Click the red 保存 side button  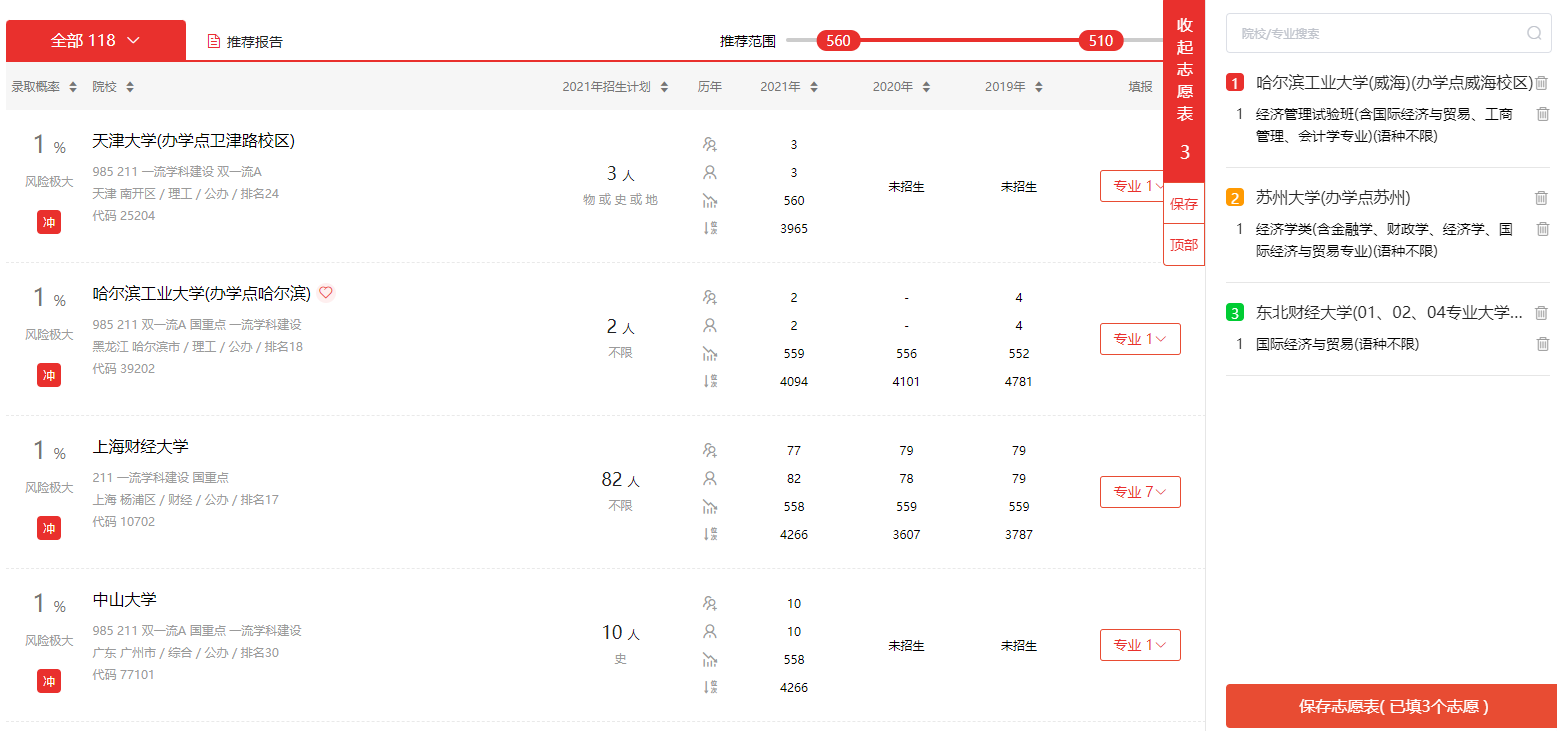[1184, 204]
